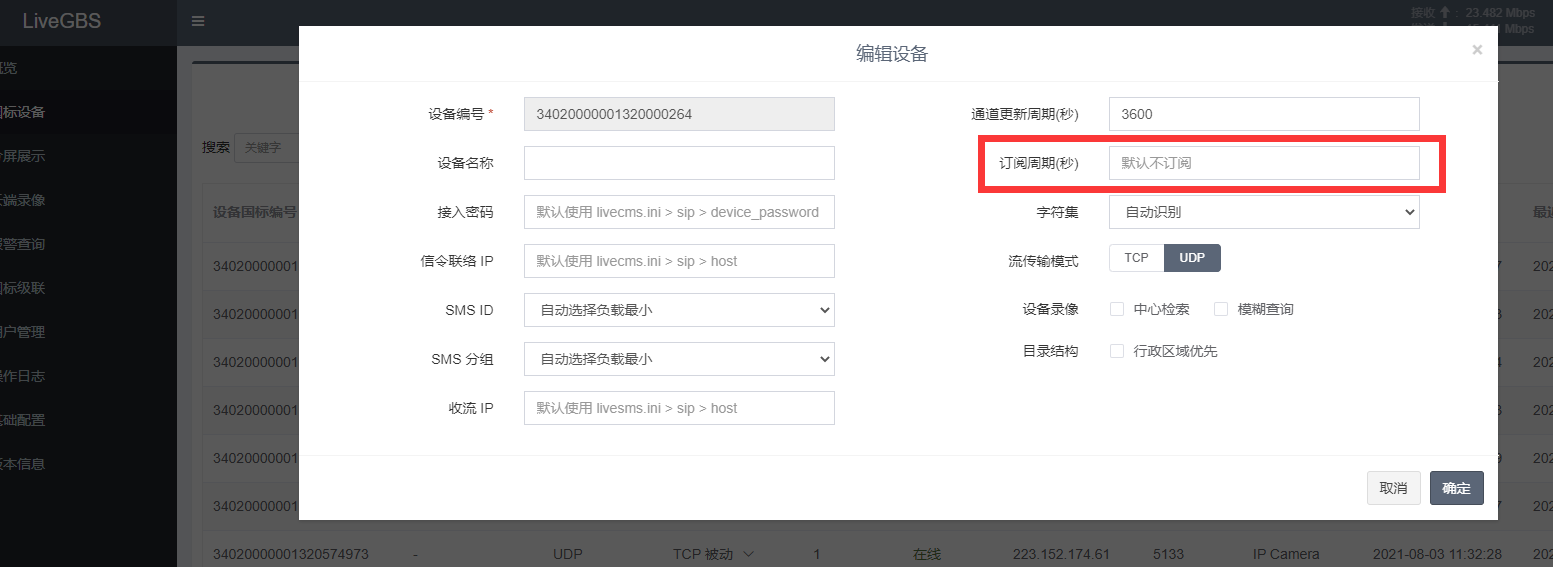This screenshot has width=1553, height=567.
Task: Open 版本信息 in the sidebar
Action: (x=88, y=464)
